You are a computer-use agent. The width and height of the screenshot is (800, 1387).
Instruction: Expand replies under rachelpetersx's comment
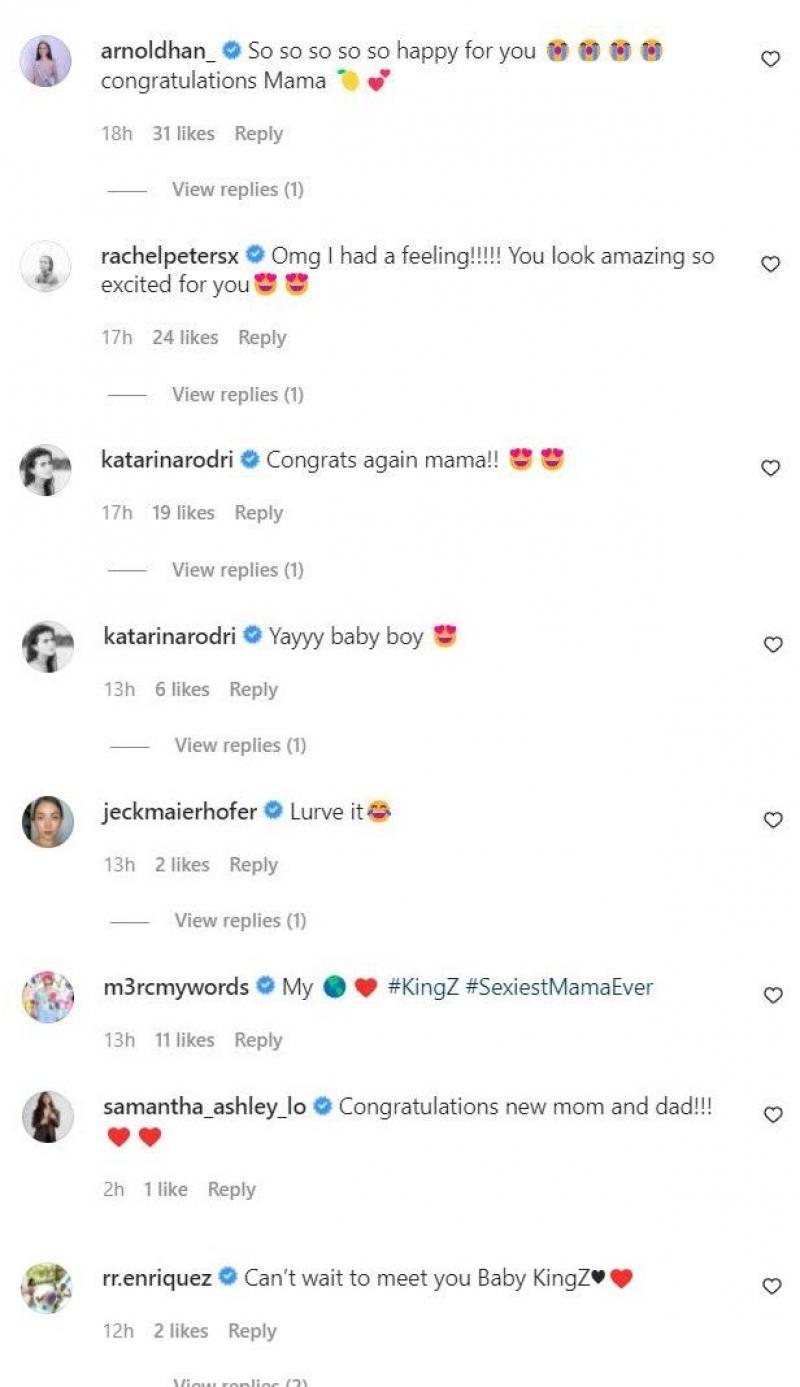(x=237, y=394)
